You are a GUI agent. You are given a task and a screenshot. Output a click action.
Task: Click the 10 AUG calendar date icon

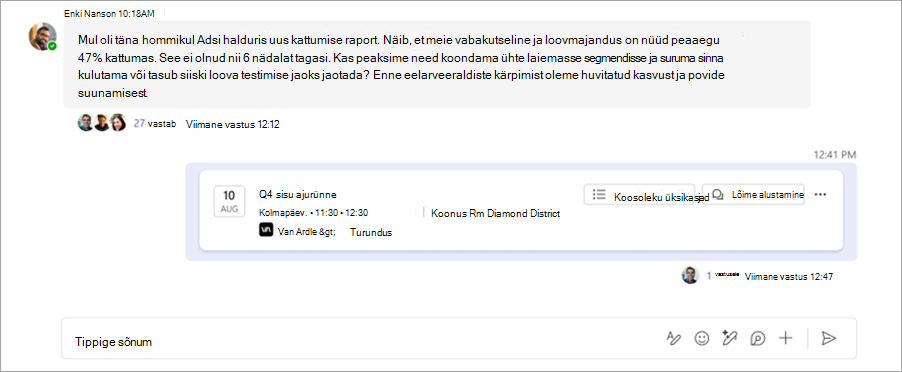pos(229,201)
